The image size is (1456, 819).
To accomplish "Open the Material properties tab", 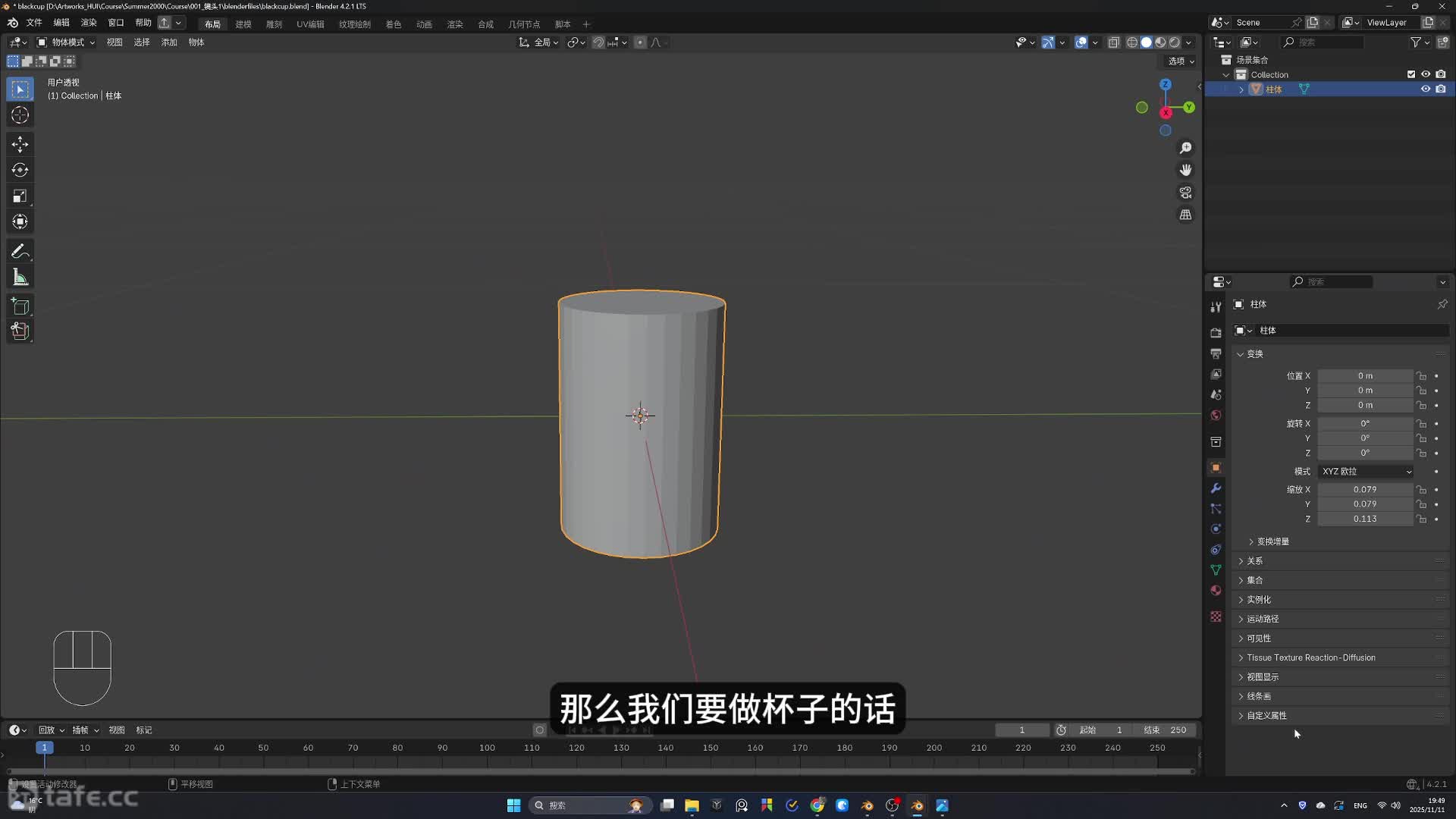I will pos(1216,591).
